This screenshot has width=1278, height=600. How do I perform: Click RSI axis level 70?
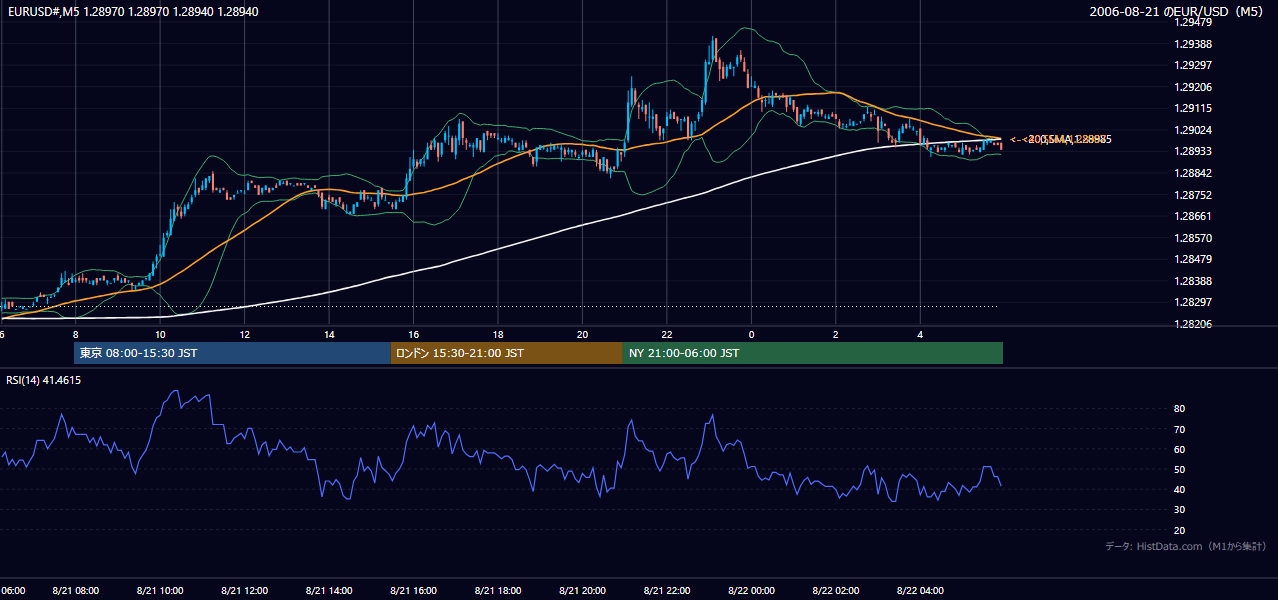pos(1180,429)
